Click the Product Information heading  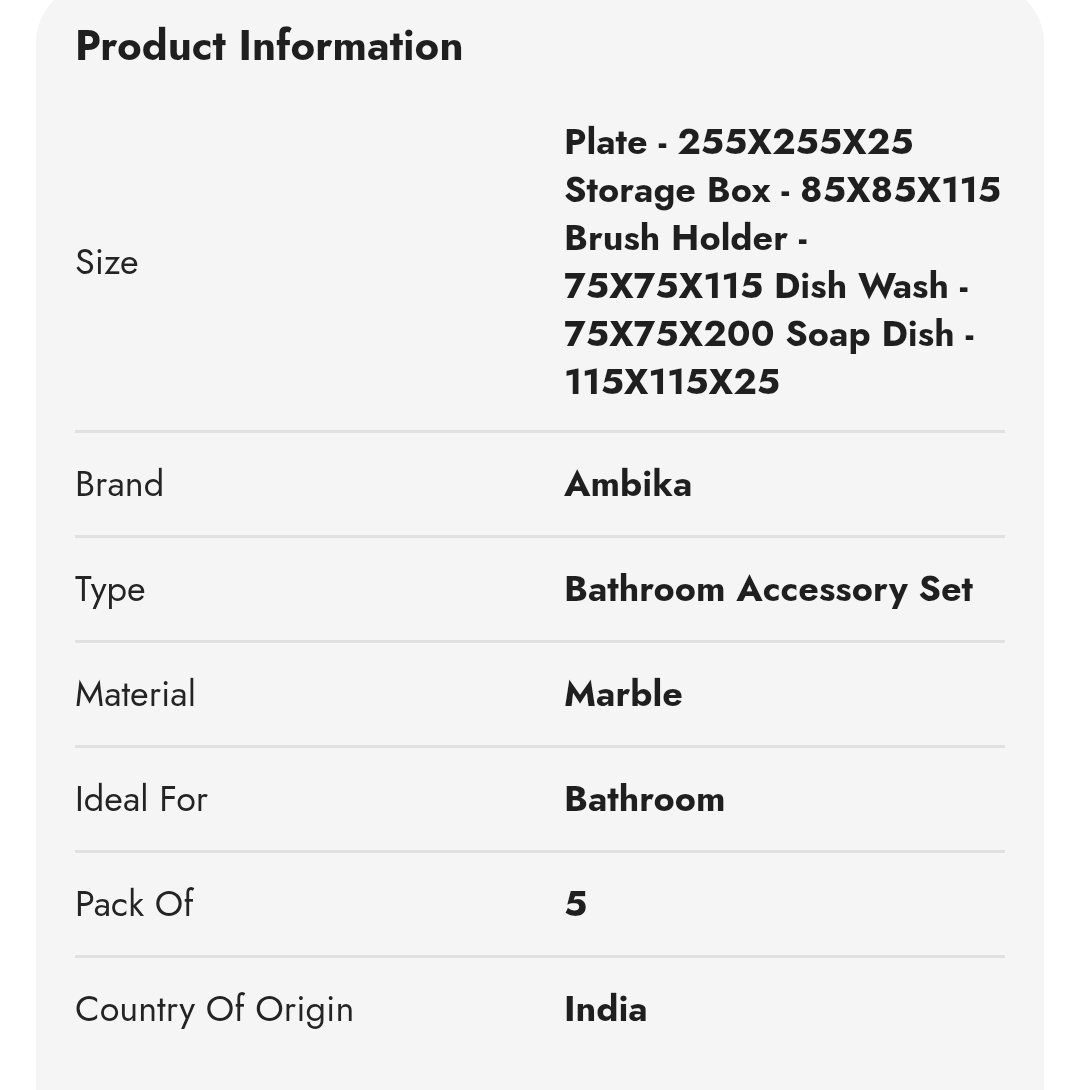(269, 47)
